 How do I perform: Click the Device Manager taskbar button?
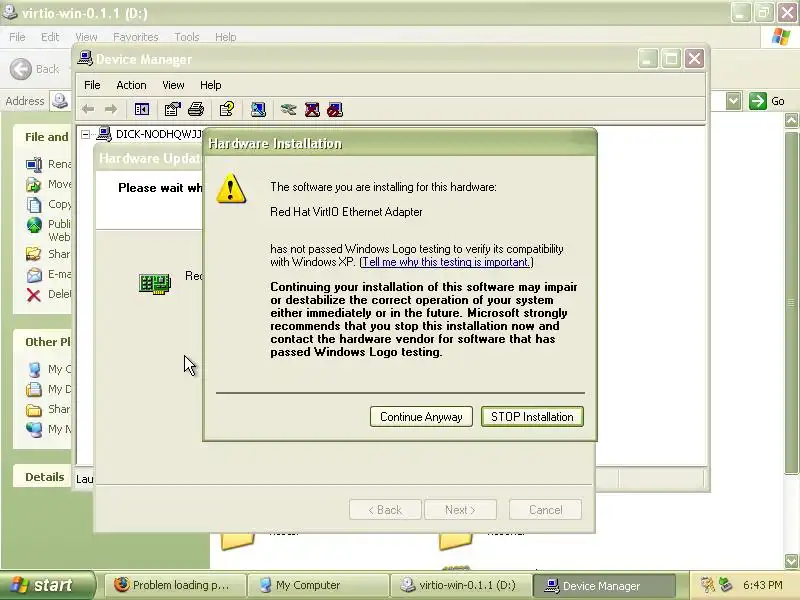pyautogui.click(x=604, y=585)
